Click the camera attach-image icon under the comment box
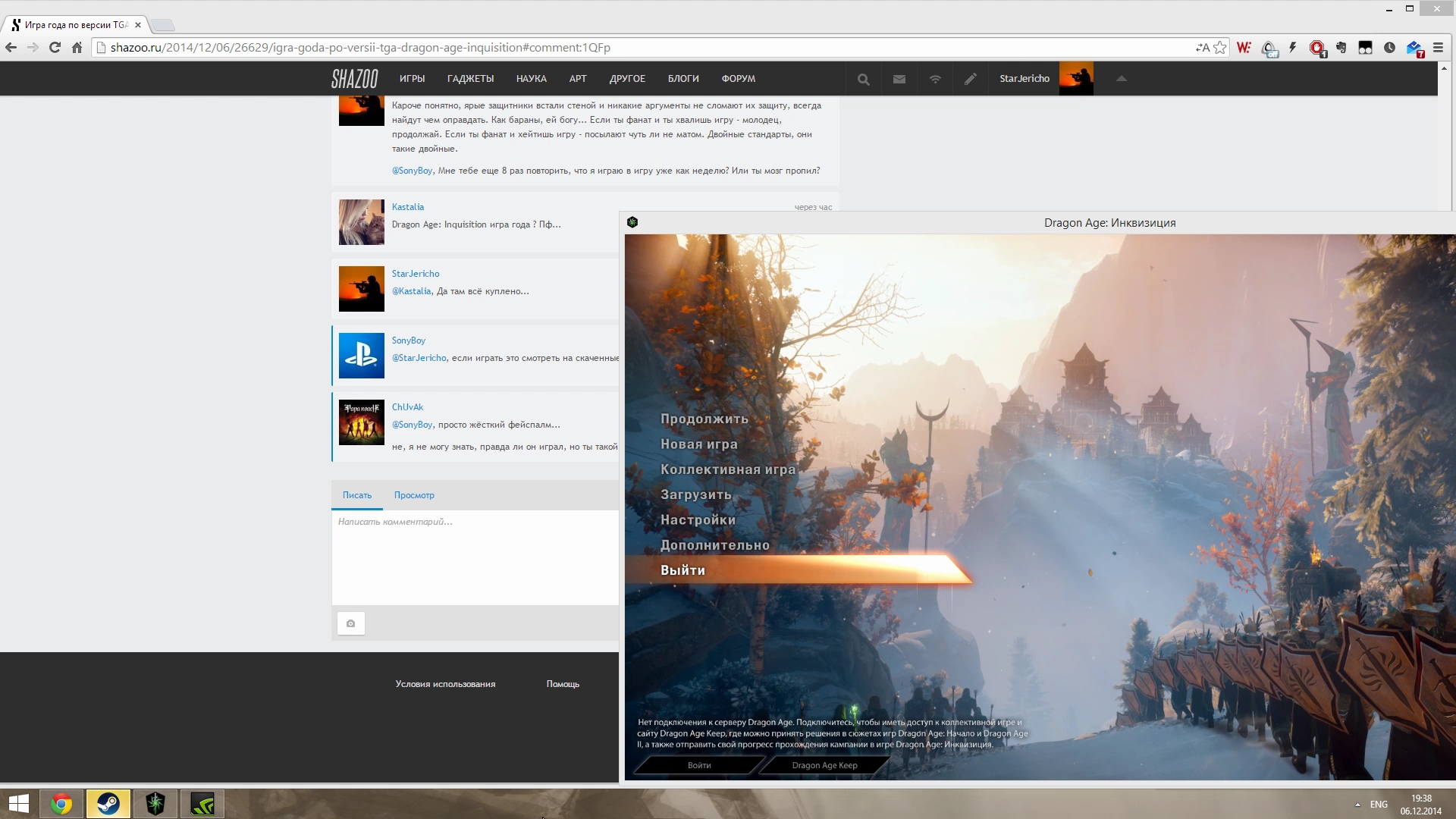 350,623
